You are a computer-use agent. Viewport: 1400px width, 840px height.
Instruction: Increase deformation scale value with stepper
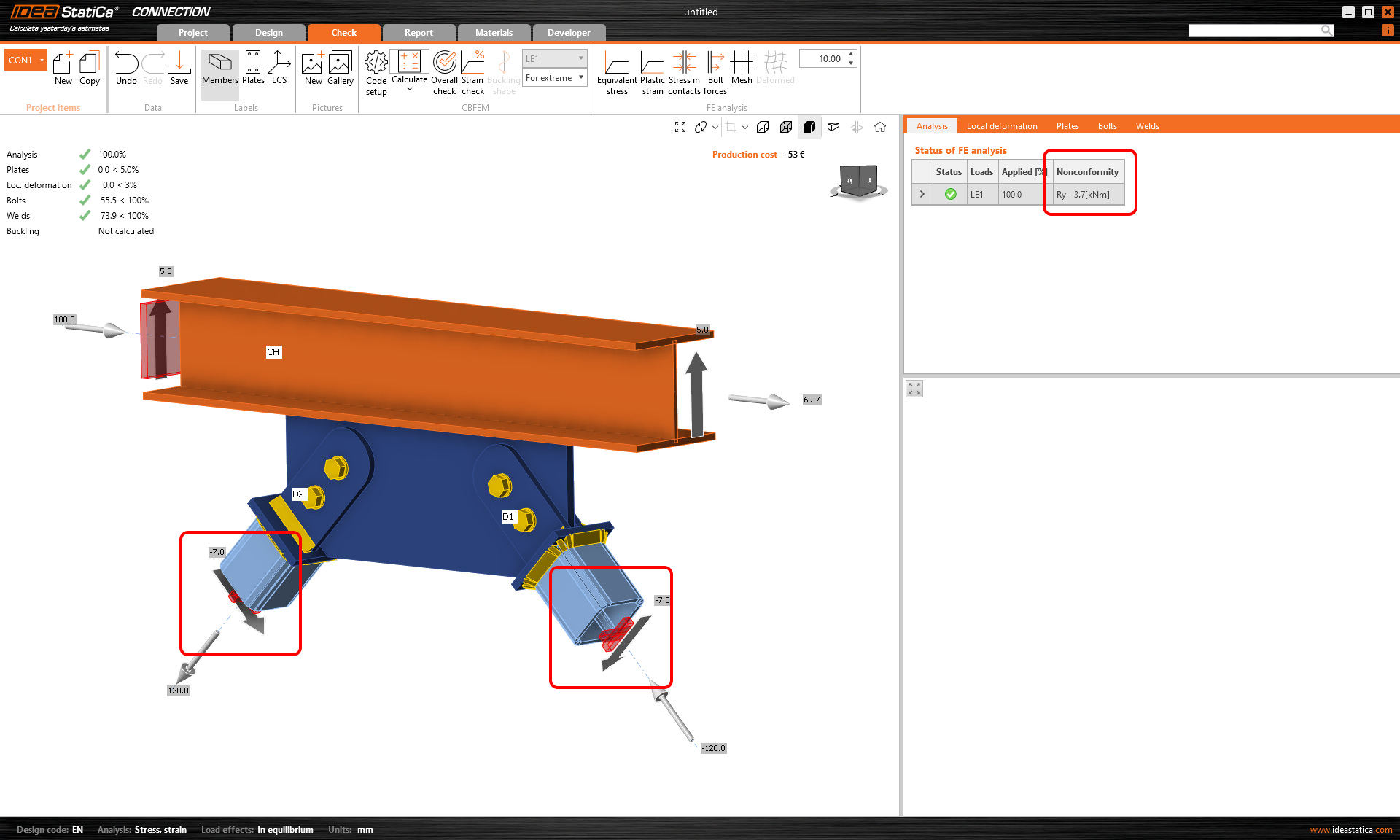click(851, 55)
